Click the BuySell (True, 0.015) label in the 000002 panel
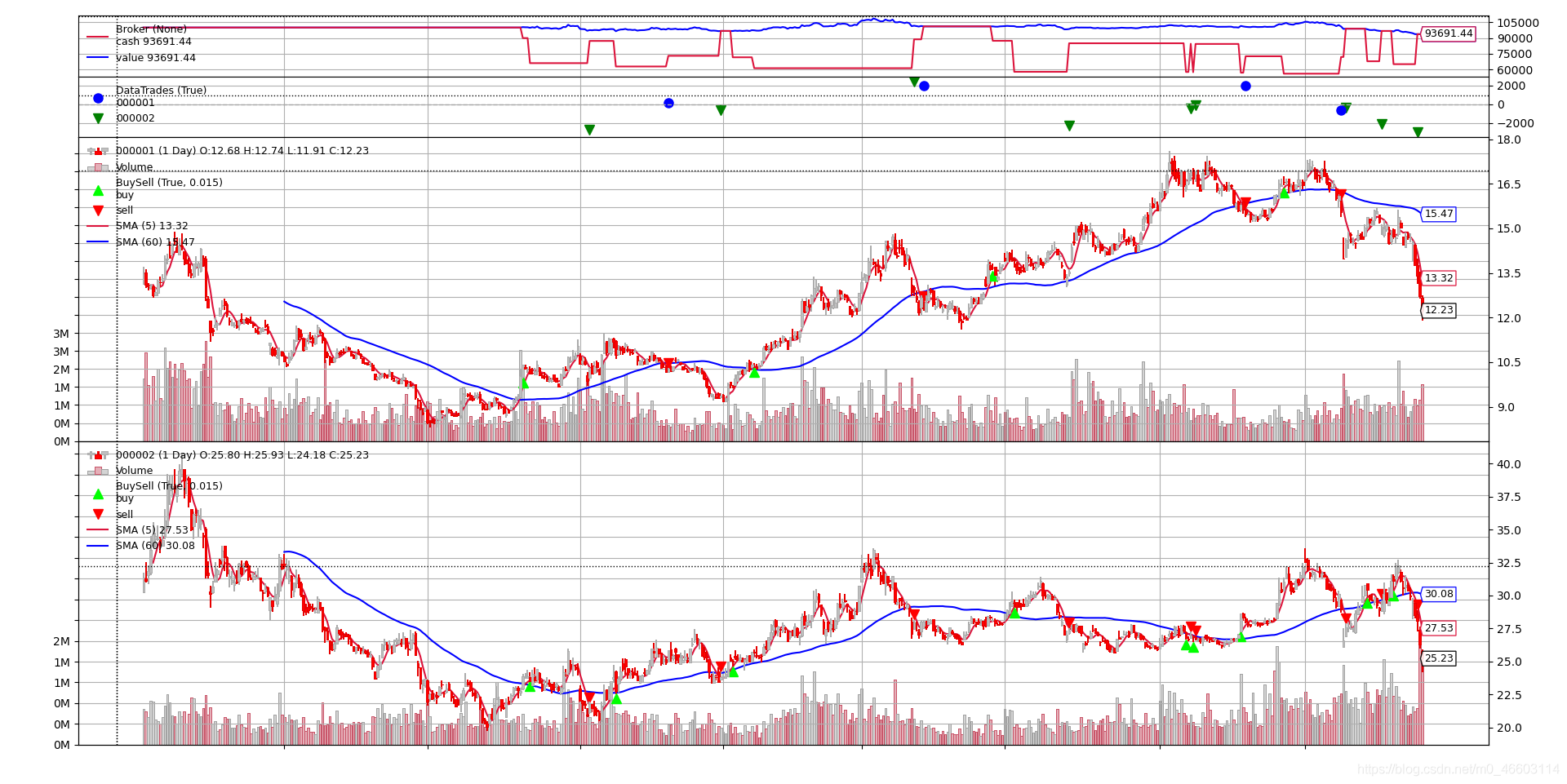This screenshot has width=1567, height=784. coord(169,486)
